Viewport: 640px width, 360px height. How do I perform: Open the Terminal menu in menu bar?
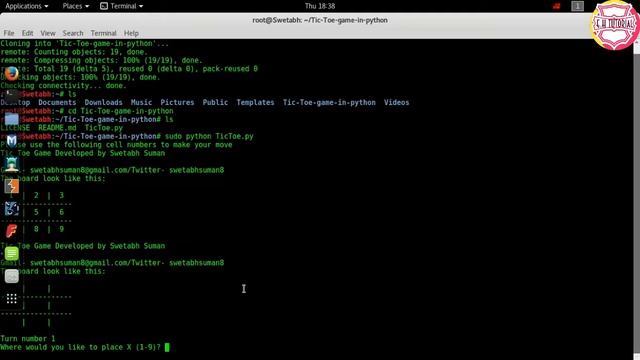[103, 33]
